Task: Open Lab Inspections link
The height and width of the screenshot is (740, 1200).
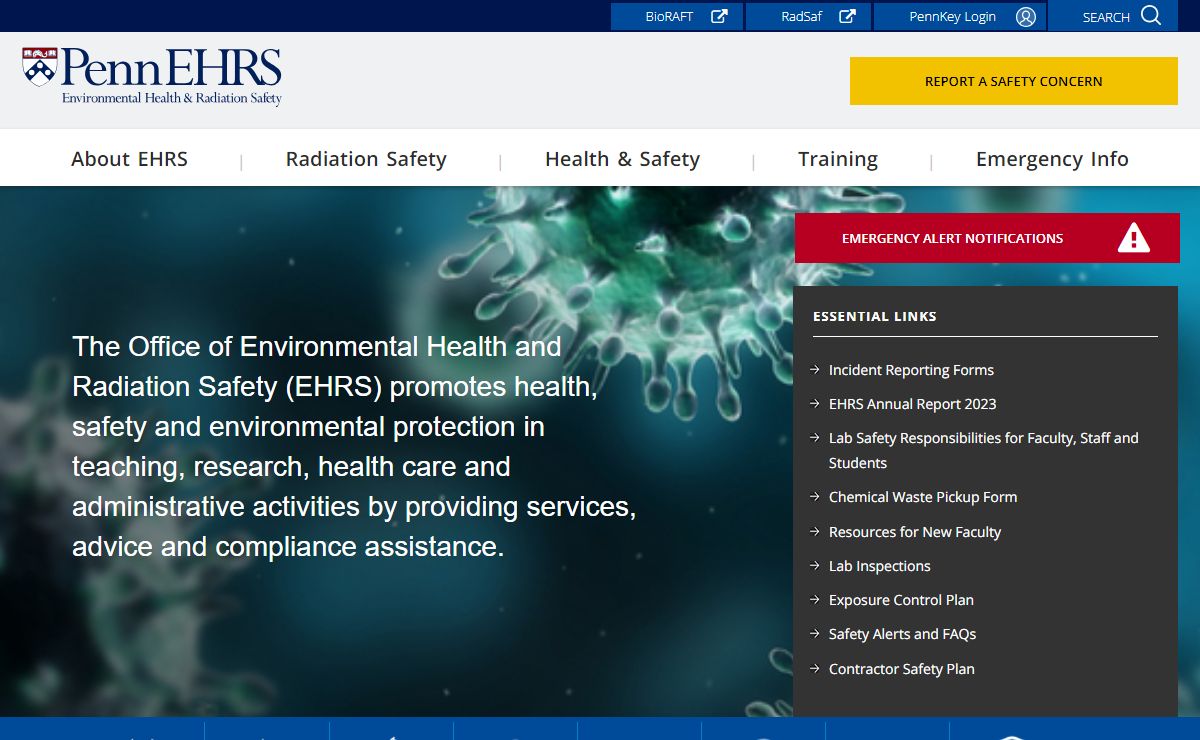Action: coord(880,566)
